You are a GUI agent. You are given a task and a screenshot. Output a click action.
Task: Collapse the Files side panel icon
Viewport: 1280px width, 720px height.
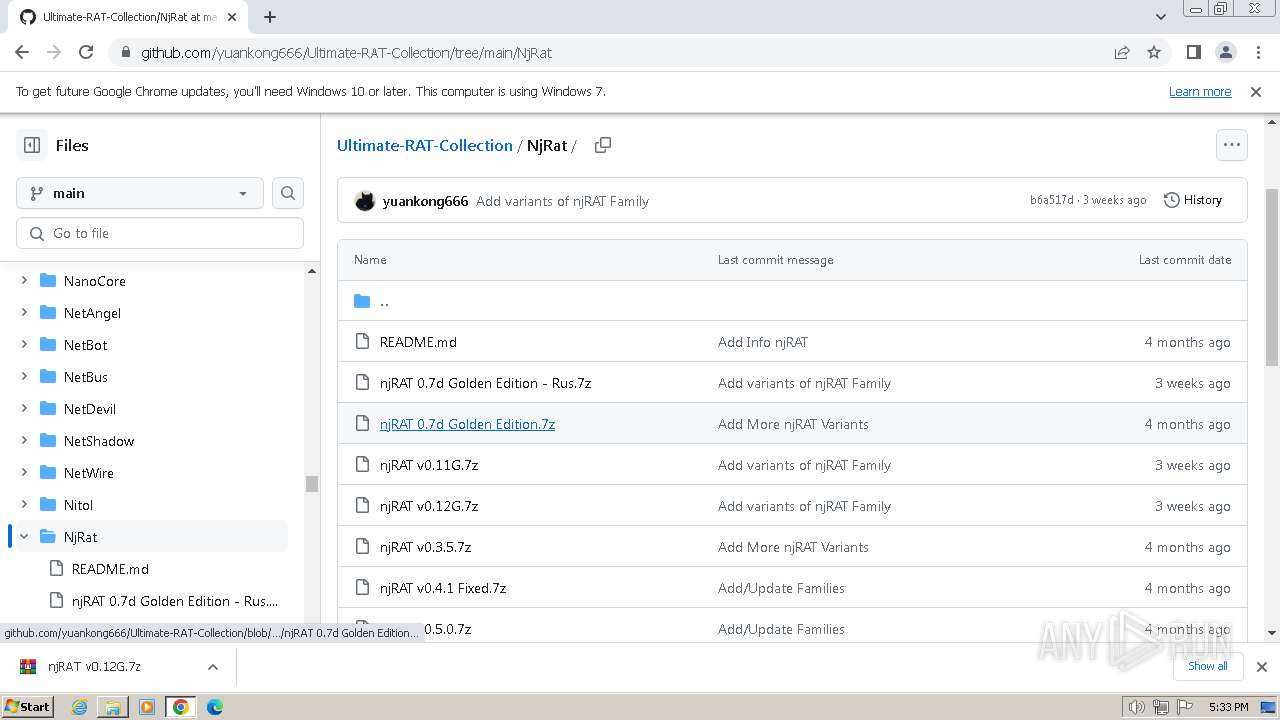(x=32, y=145)
